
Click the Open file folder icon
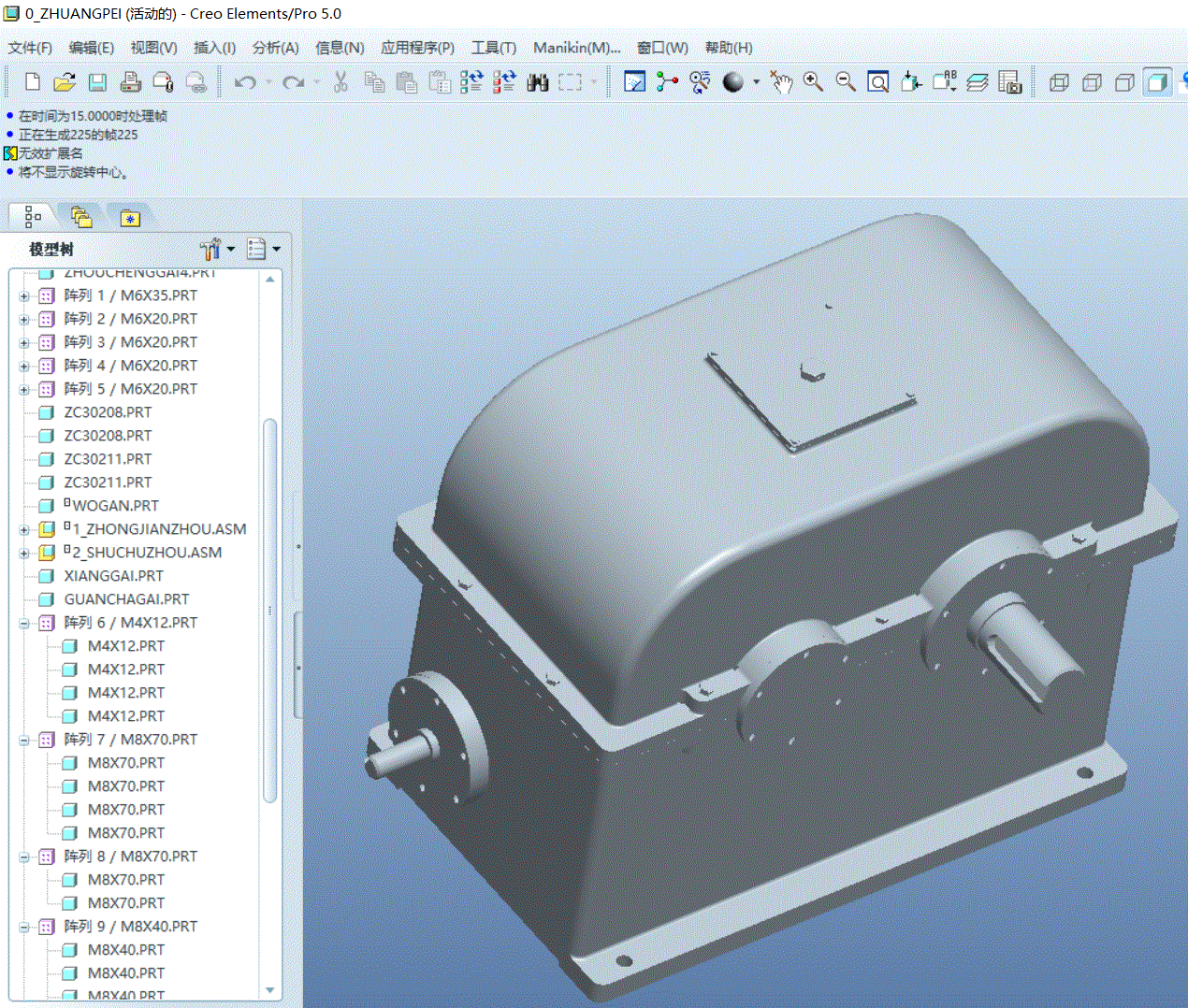(x=65, y=82)
